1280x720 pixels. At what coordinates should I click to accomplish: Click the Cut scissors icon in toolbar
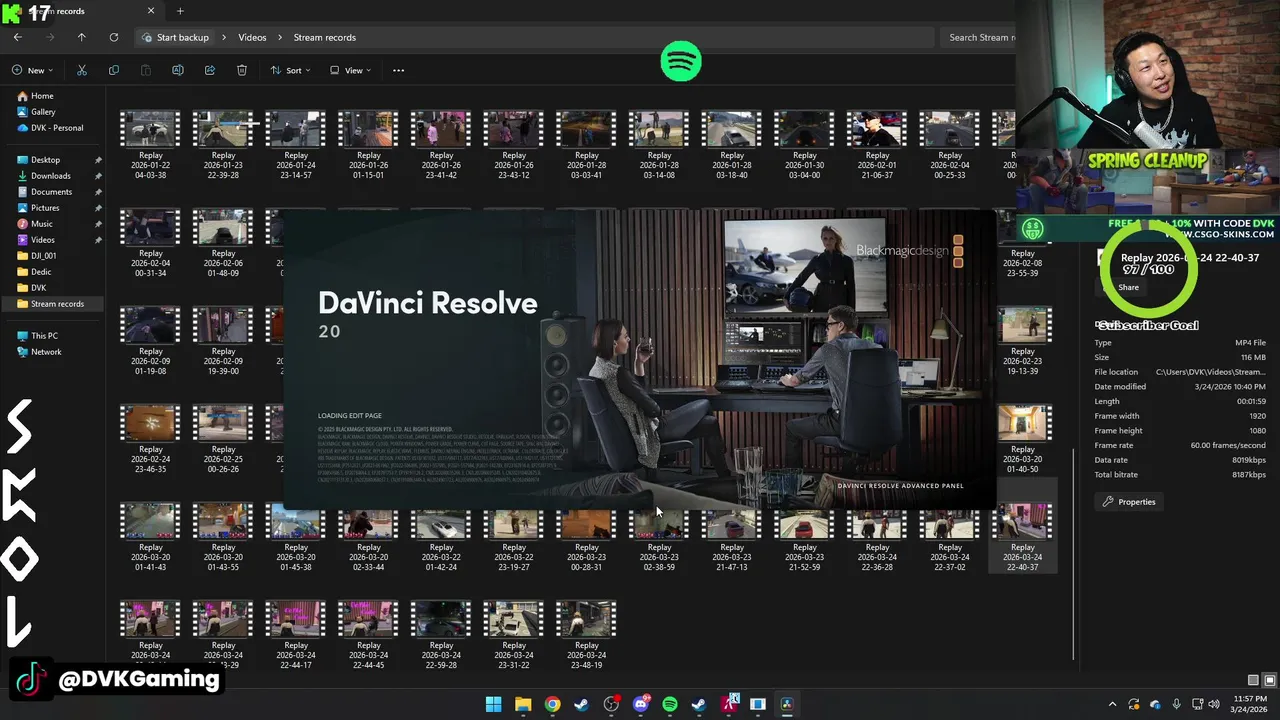[x=82, y=70]
